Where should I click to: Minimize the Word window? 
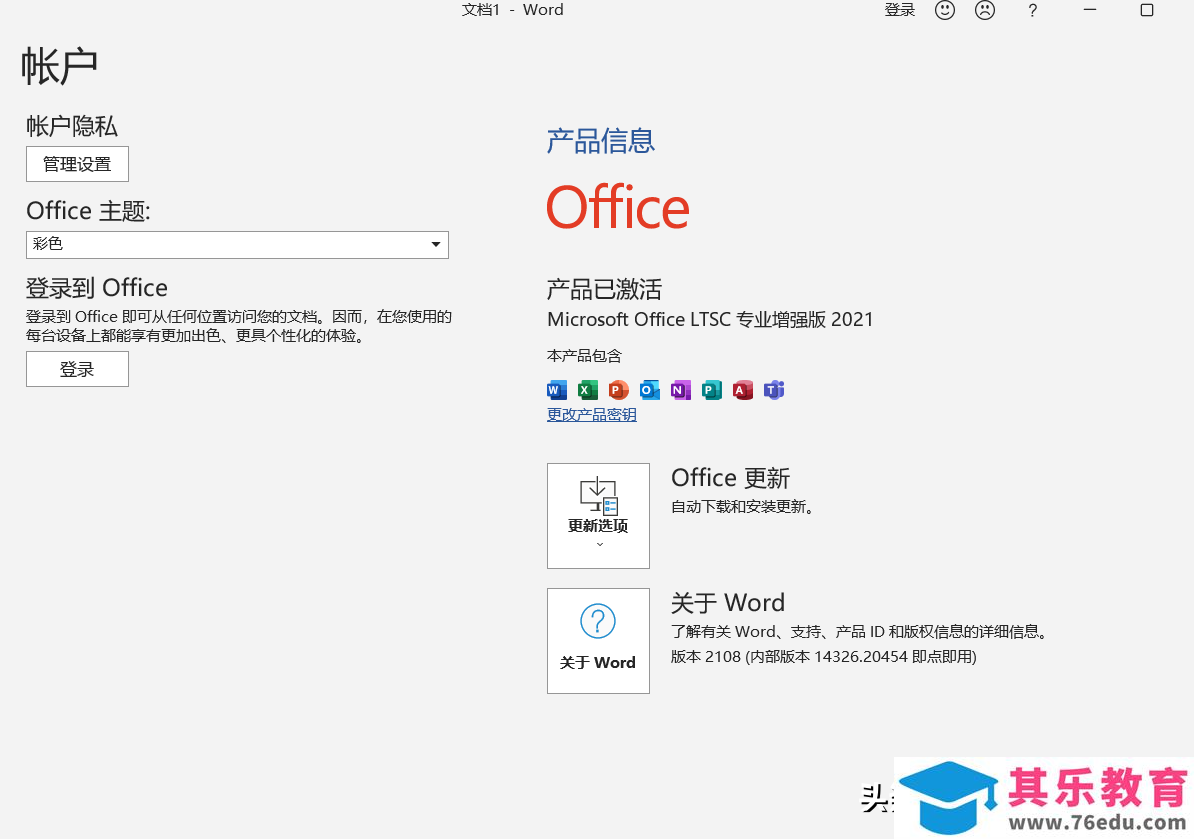click(x=1090, y=10)
